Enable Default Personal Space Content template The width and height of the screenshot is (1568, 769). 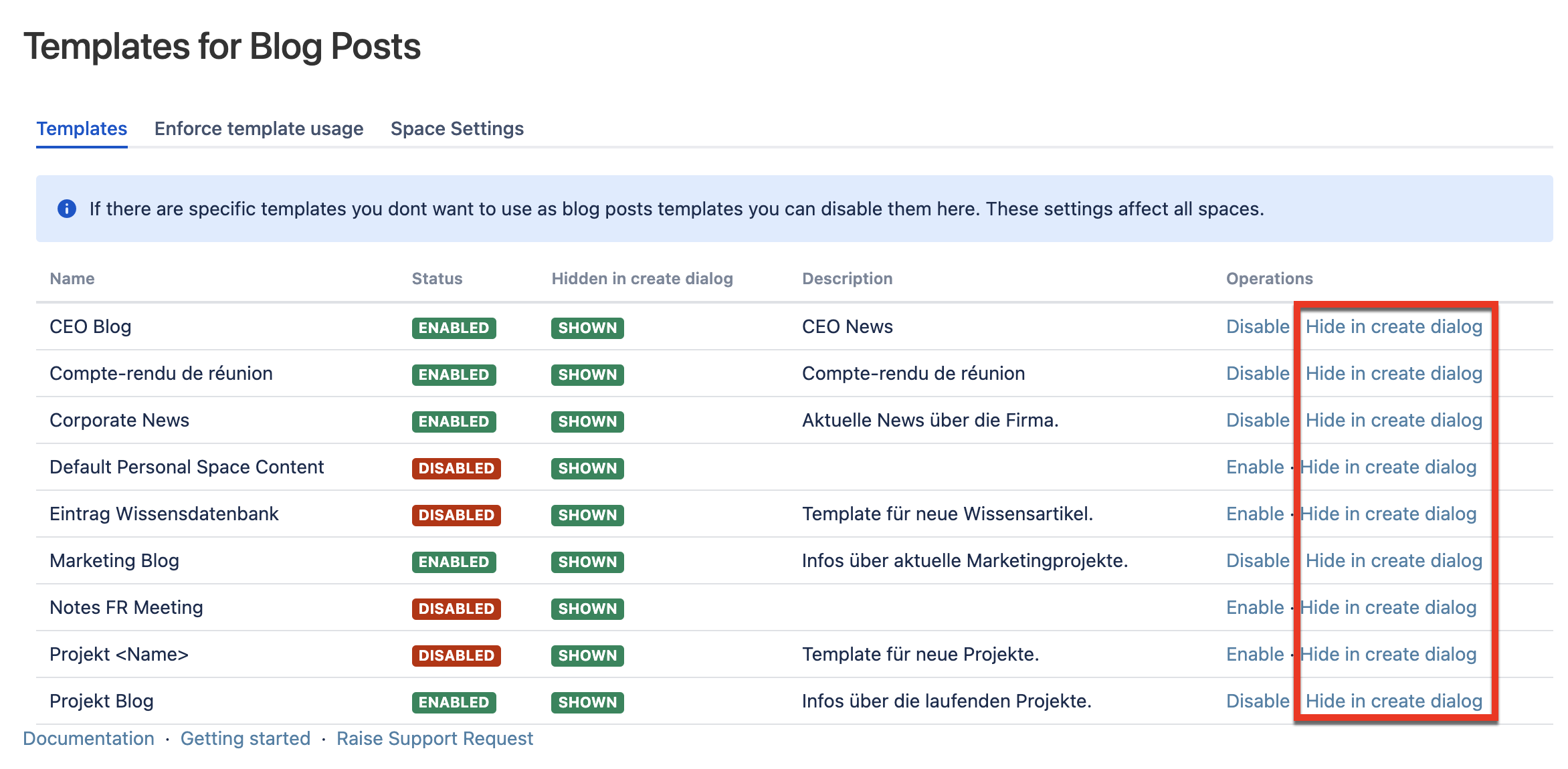point(1254,467)
